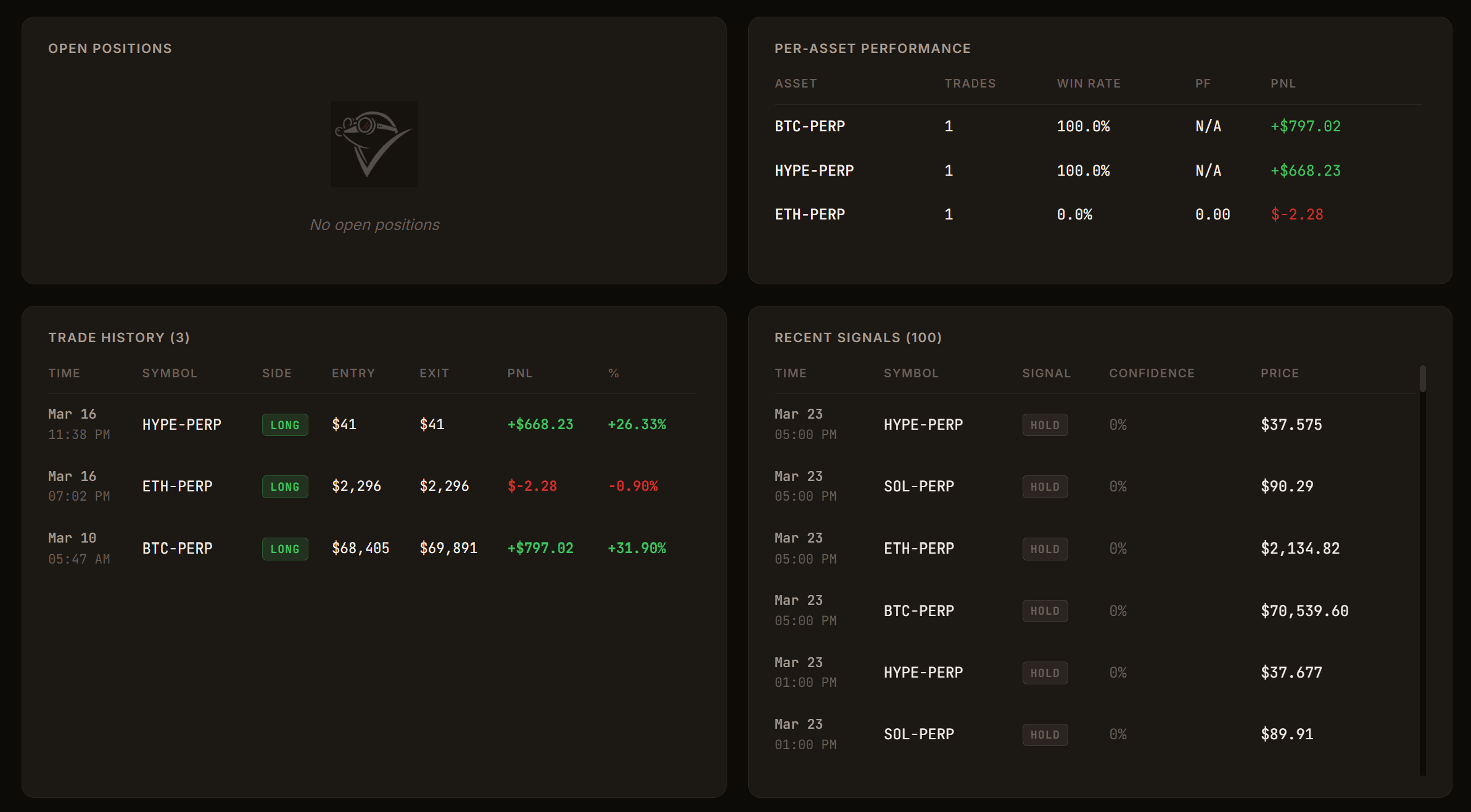
Task: Click ETH-PERP symbol in Trade History
Action: [178, 486]
